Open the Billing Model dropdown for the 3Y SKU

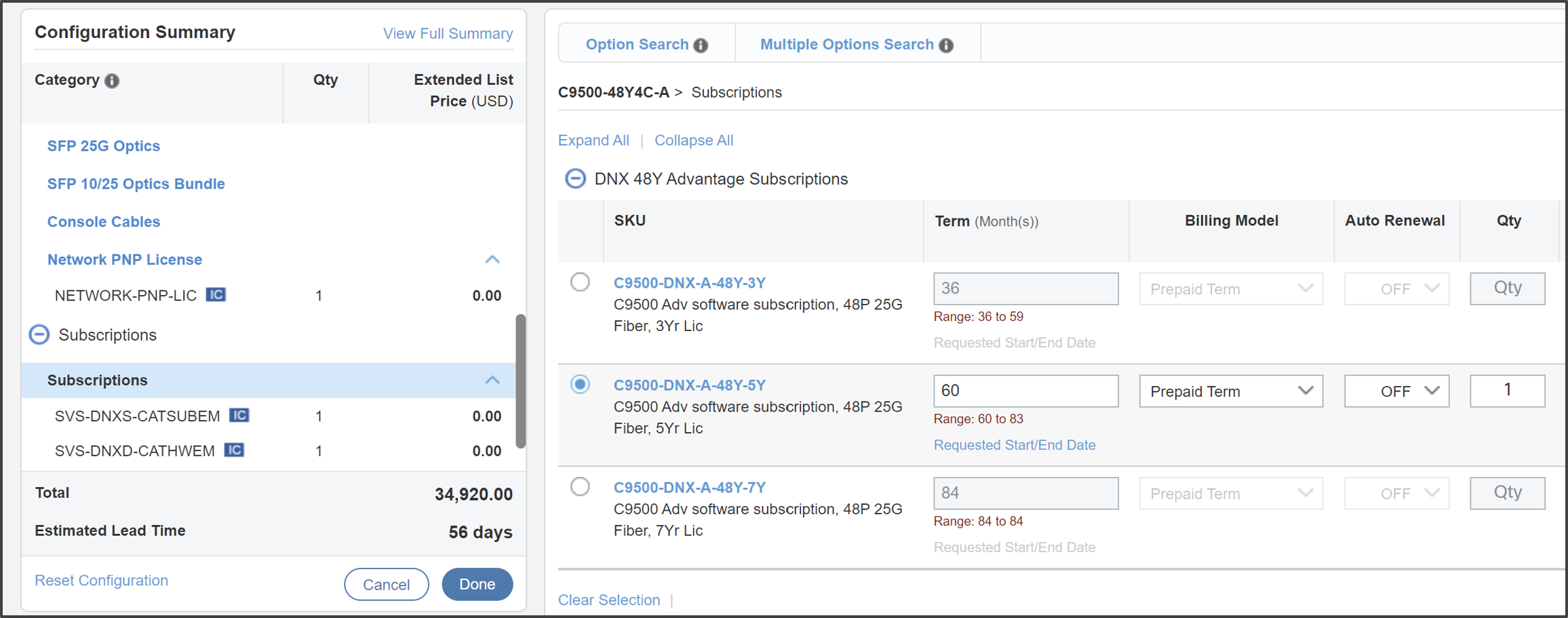coord(1231,288)
